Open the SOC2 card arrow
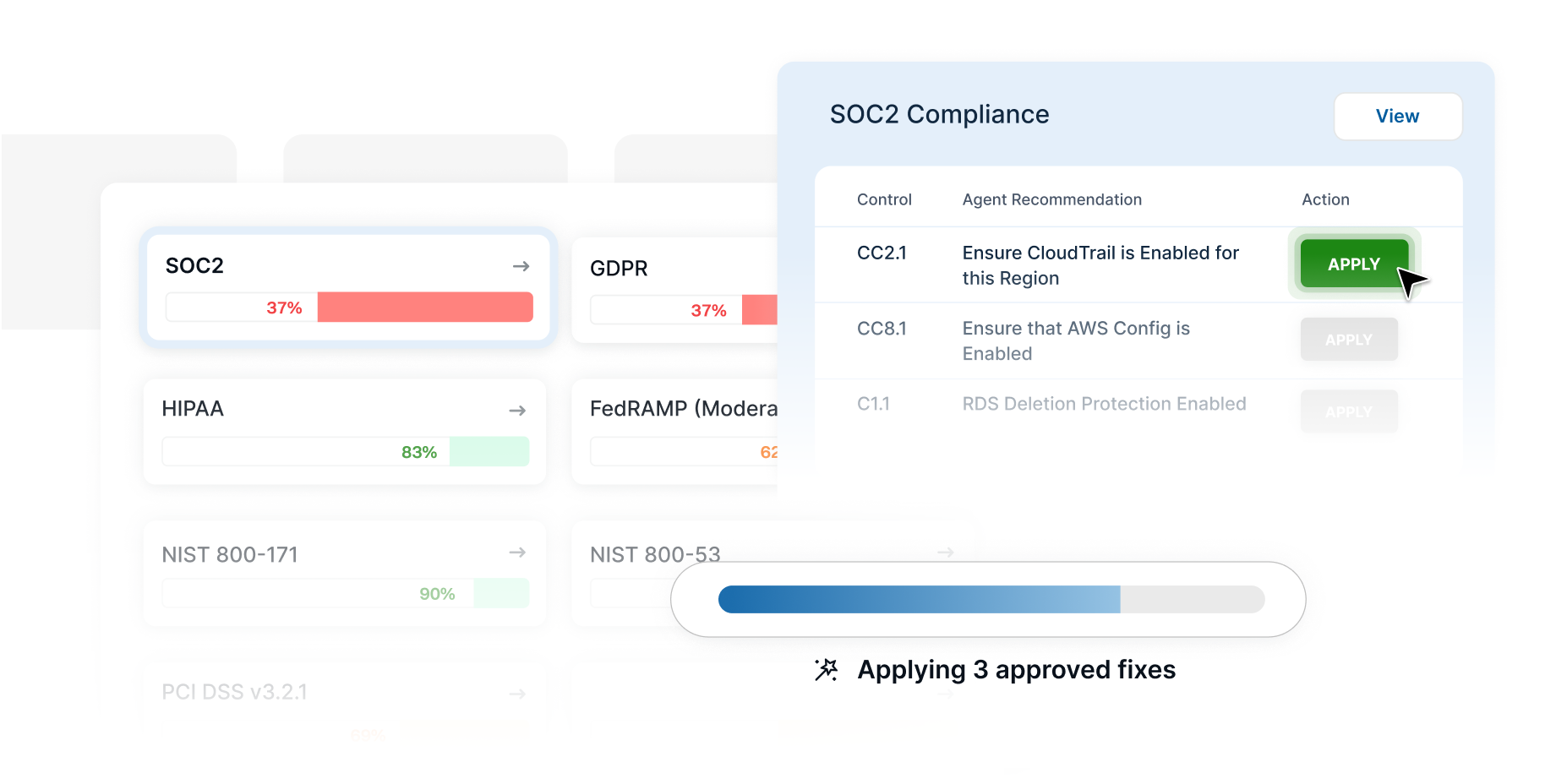 pos(521,266)
